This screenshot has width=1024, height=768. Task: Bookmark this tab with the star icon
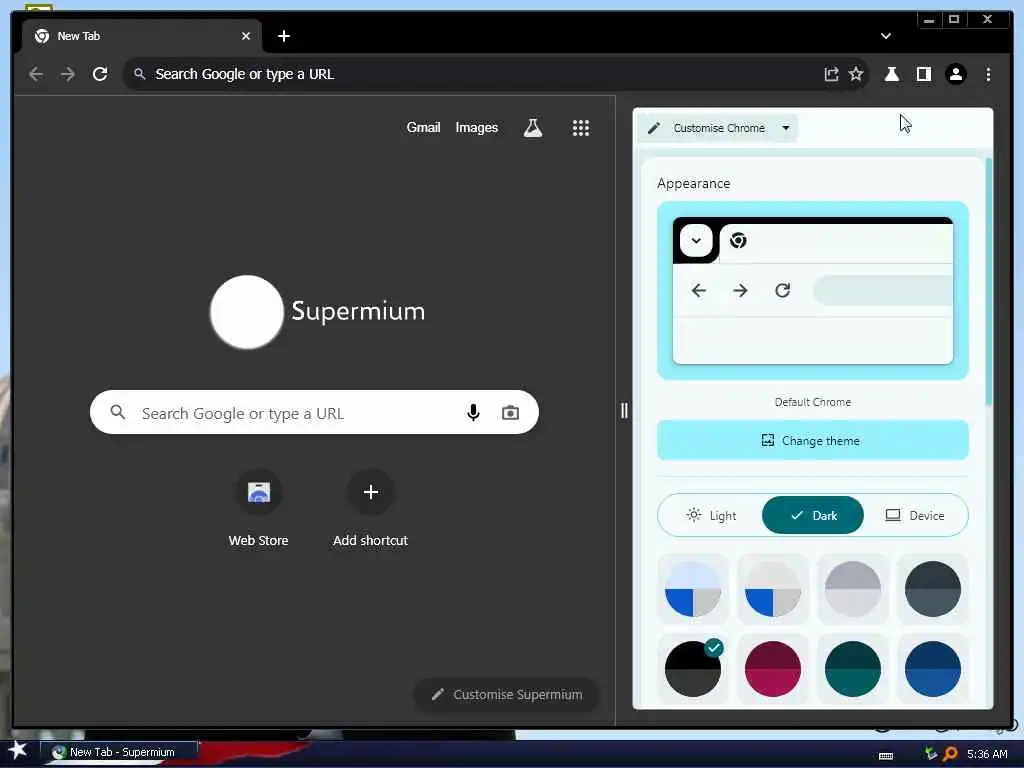856,74
